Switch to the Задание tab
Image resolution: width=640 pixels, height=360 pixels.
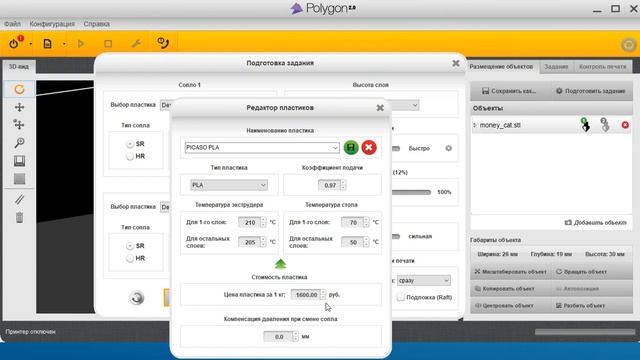[556, 67]
